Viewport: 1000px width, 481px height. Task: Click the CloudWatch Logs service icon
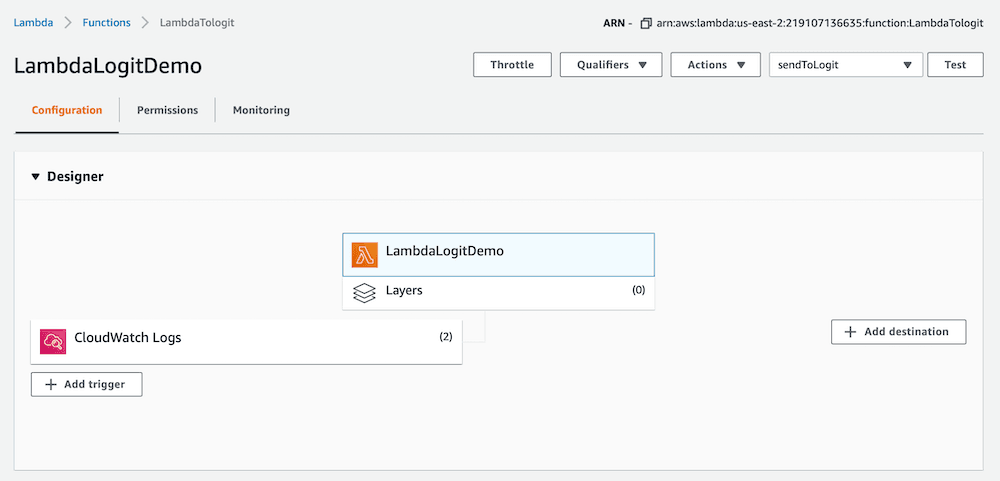53,341
